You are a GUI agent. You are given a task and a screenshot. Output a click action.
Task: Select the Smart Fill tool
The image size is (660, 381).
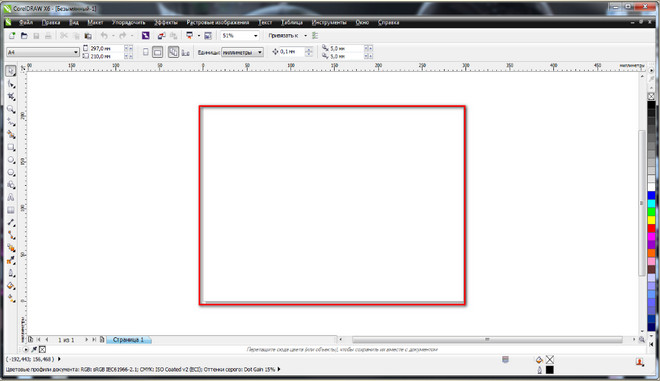coord(11,135)
